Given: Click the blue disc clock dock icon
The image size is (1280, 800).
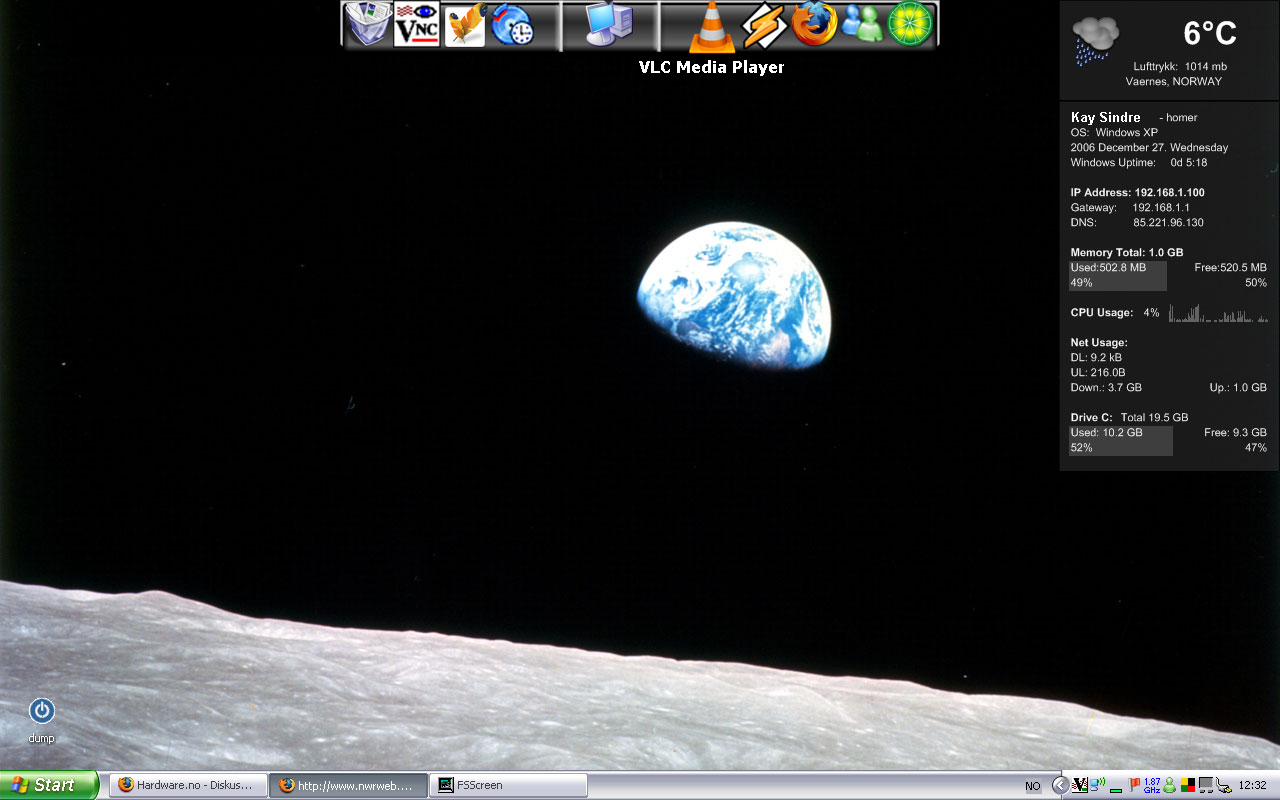Looking at the screenshot, I should 513,25.
